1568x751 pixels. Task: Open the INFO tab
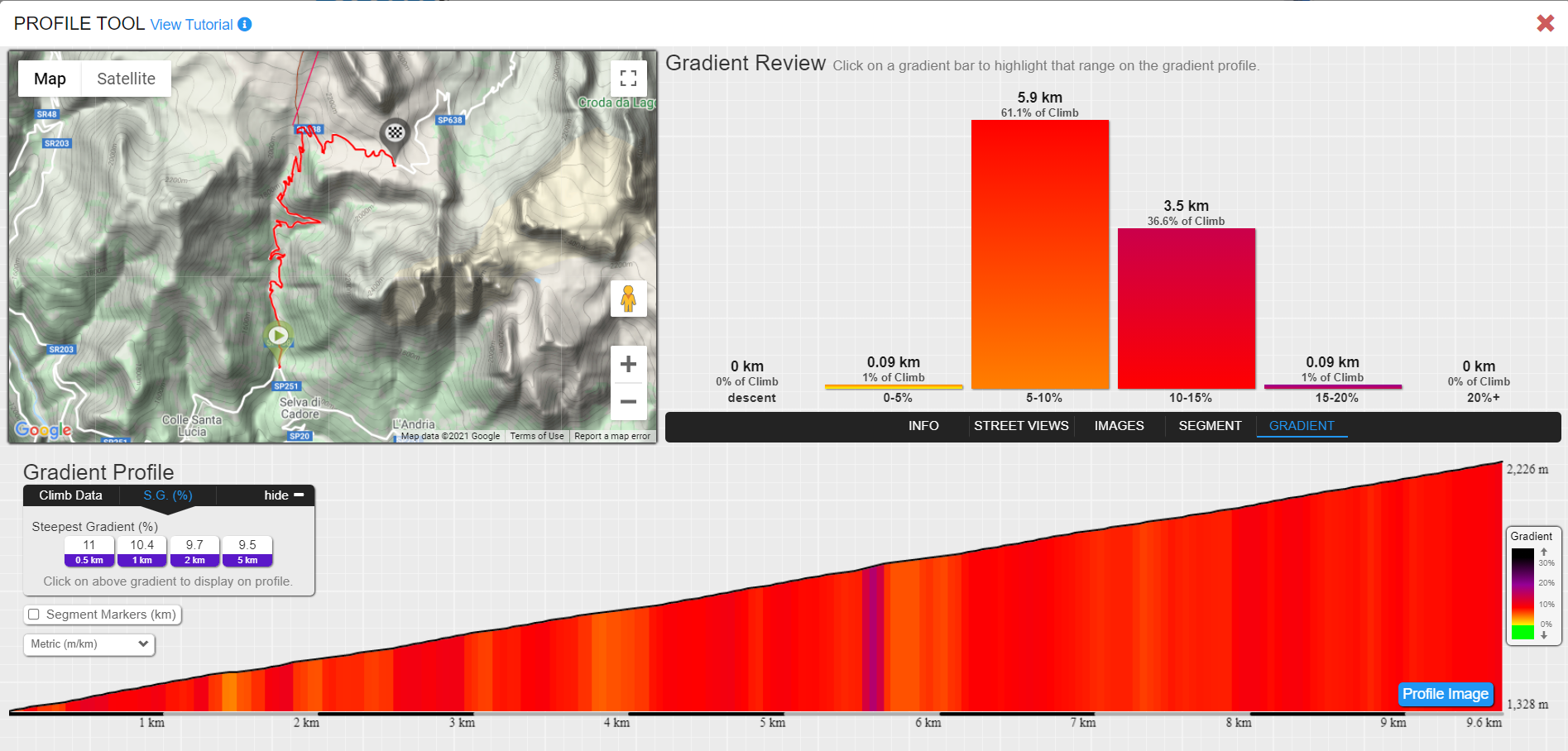(923, 426)
